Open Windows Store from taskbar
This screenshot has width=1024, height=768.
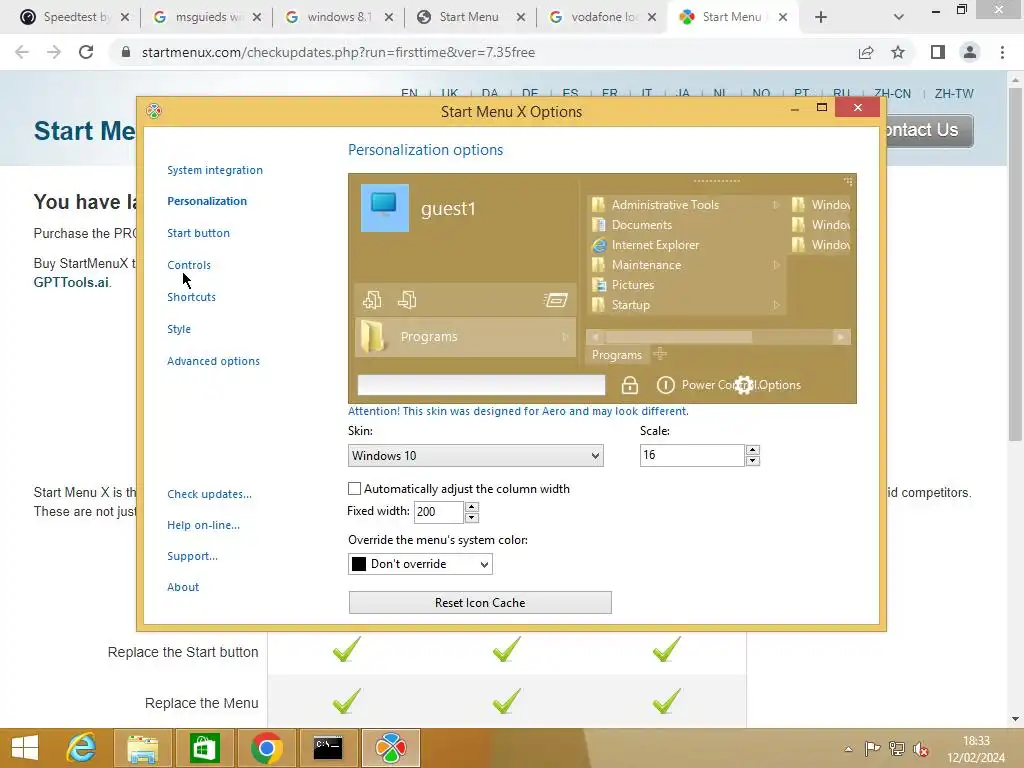204,748
